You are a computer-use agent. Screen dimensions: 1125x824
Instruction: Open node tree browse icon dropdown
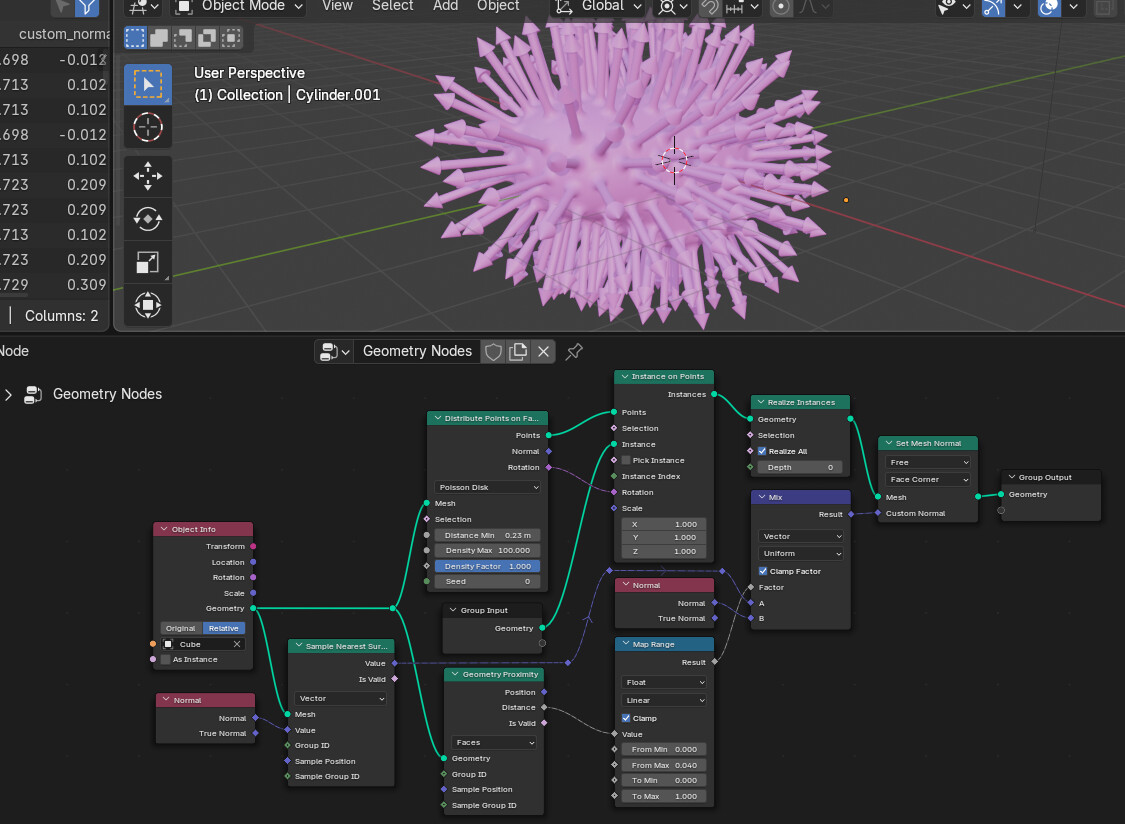pos(334,352)
